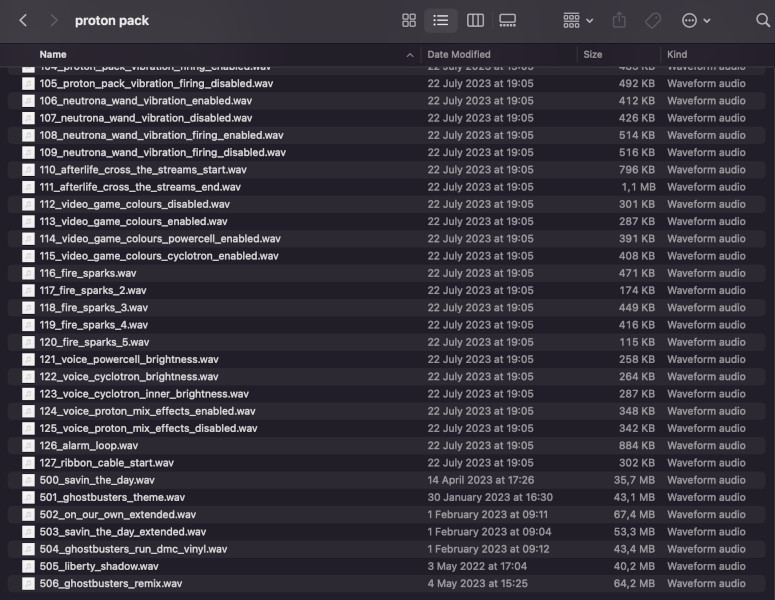The width and height of the screenshot is (775, 600).
Task: Click file icon of 108_neutrona_wand_vibration_firing_enabled.wav
Action: point(29,135)
